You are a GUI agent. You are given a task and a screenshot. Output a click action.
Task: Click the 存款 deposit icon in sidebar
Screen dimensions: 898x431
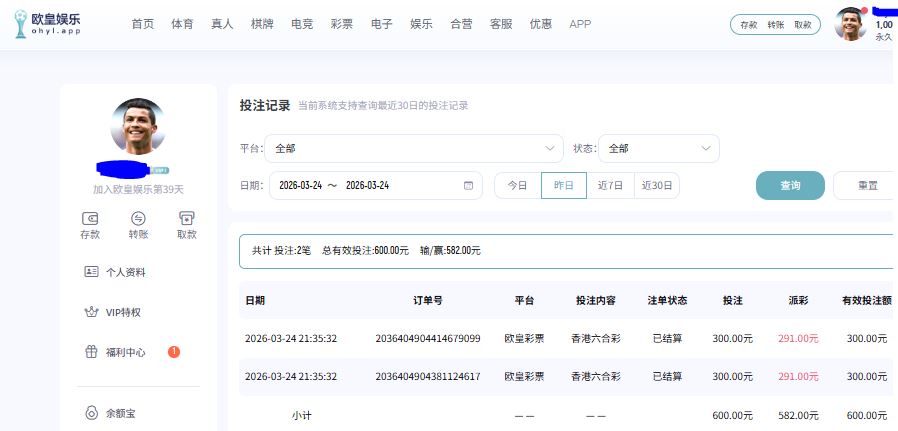coord(90,220)
